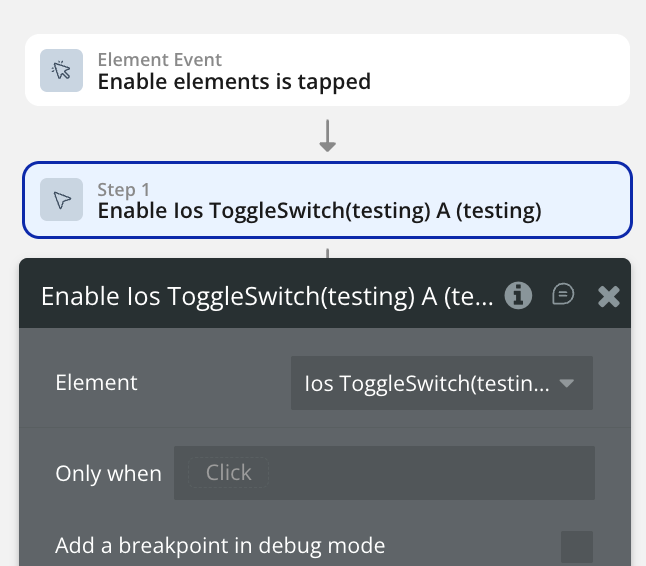646x566 pixels.
Task: Select the highlighted Step 1 action card
Action: [327, 200]
